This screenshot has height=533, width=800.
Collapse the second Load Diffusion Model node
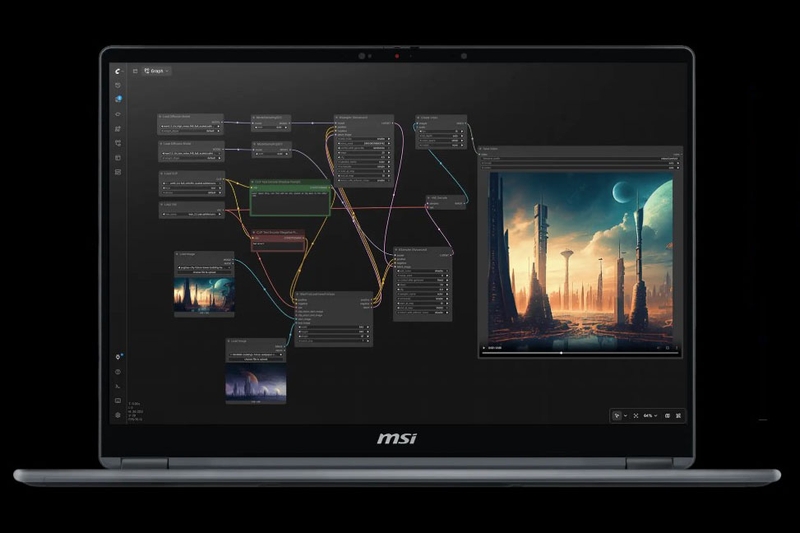161,144
